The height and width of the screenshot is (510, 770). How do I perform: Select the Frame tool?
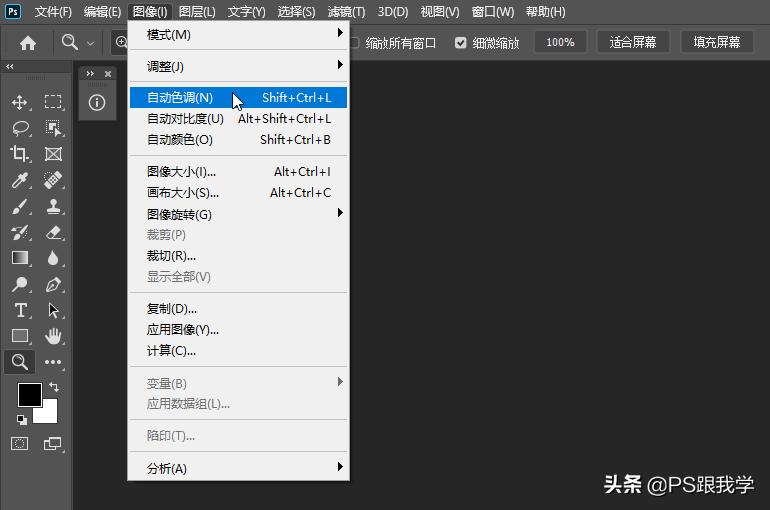pos(53,154)
